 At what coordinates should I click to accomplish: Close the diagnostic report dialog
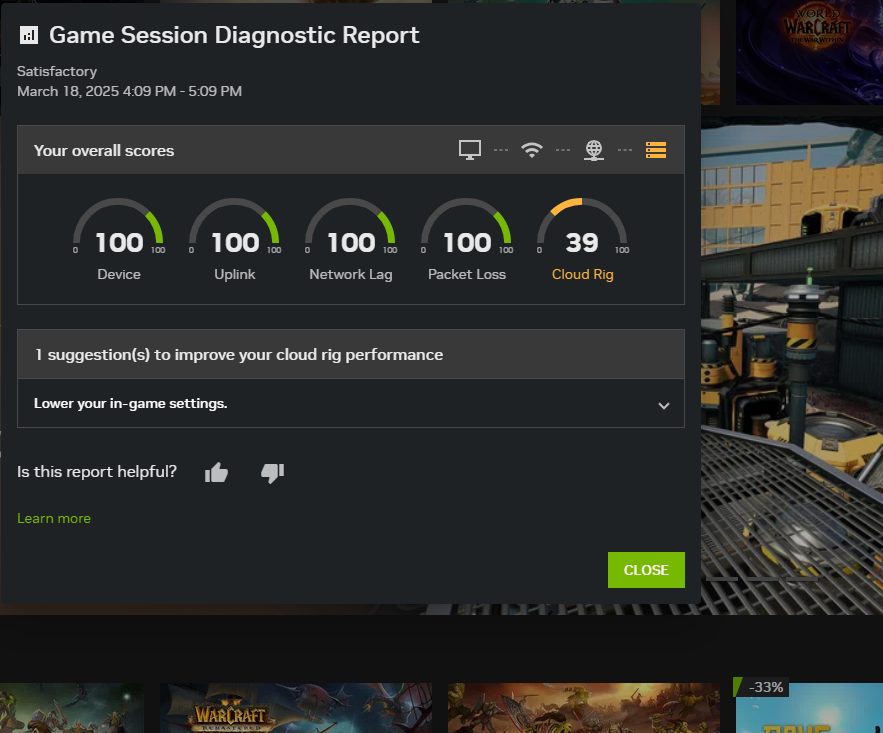click(646, 570)
